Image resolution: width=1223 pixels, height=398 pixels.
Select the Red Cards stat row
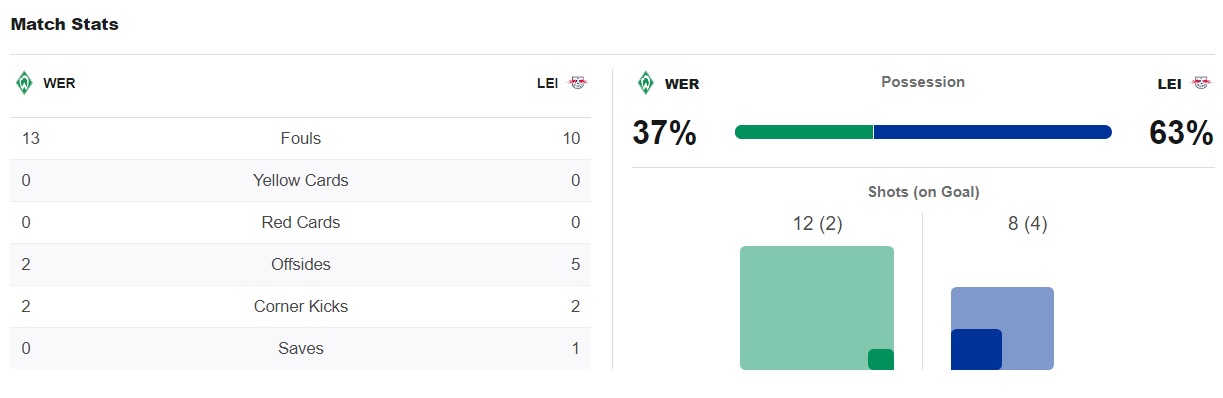click(x=300, y=223)
